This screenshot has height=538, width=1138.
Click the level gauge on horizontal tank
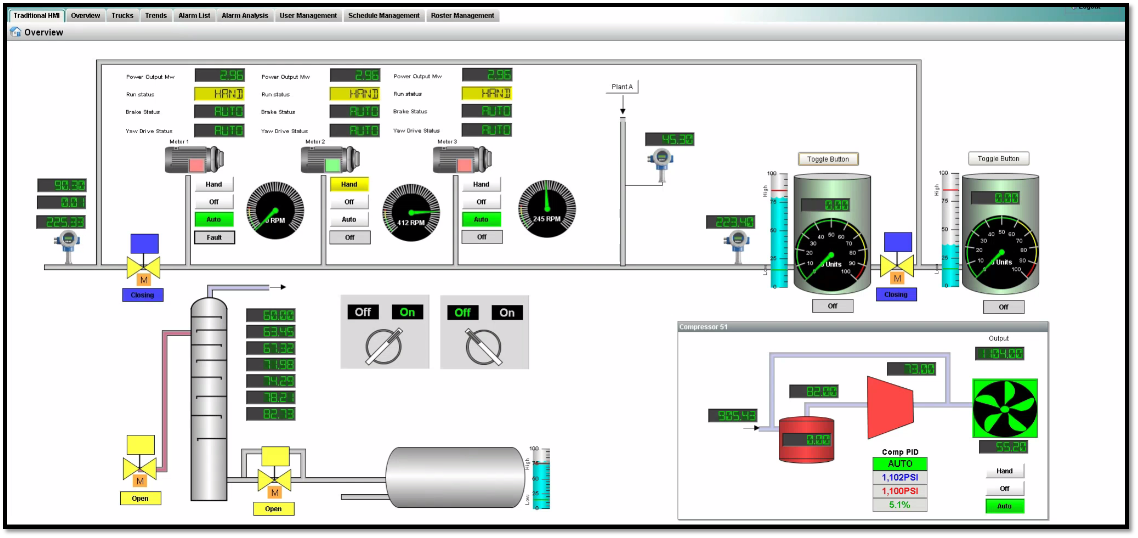point(541,476)
